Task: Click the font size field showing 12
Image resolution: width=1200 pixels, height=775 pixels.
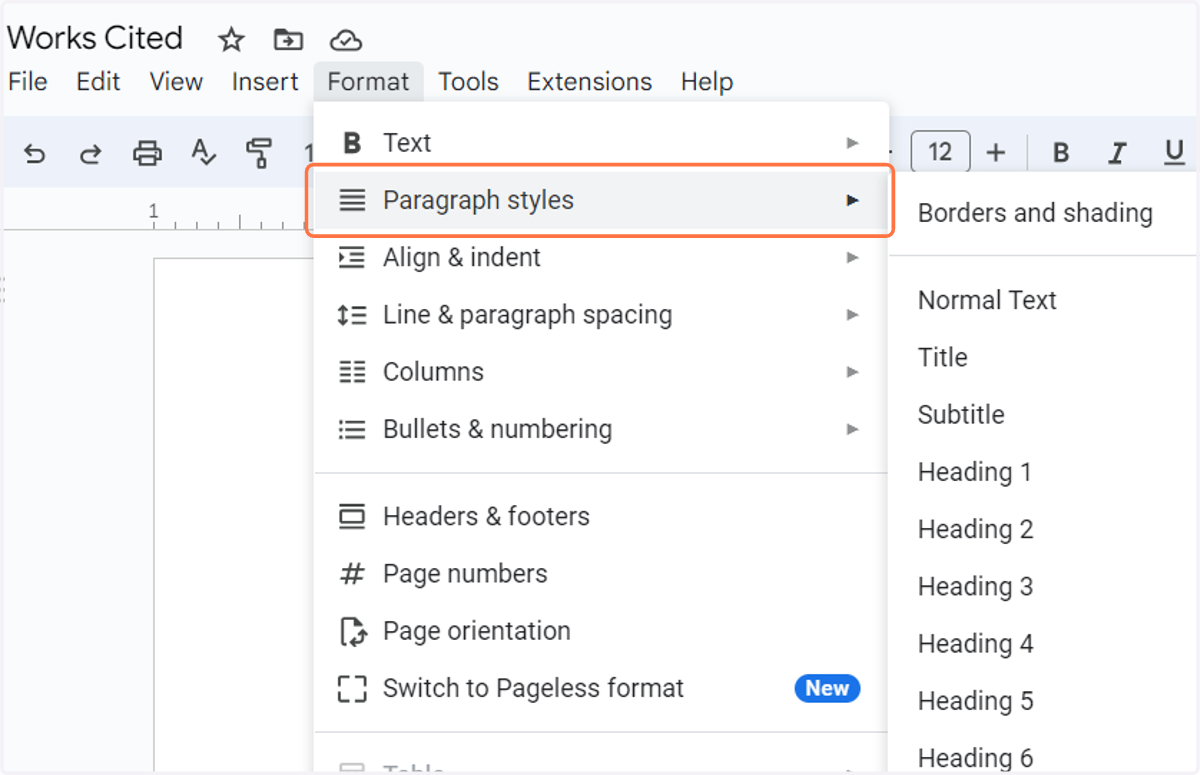Action: point(940,153)
